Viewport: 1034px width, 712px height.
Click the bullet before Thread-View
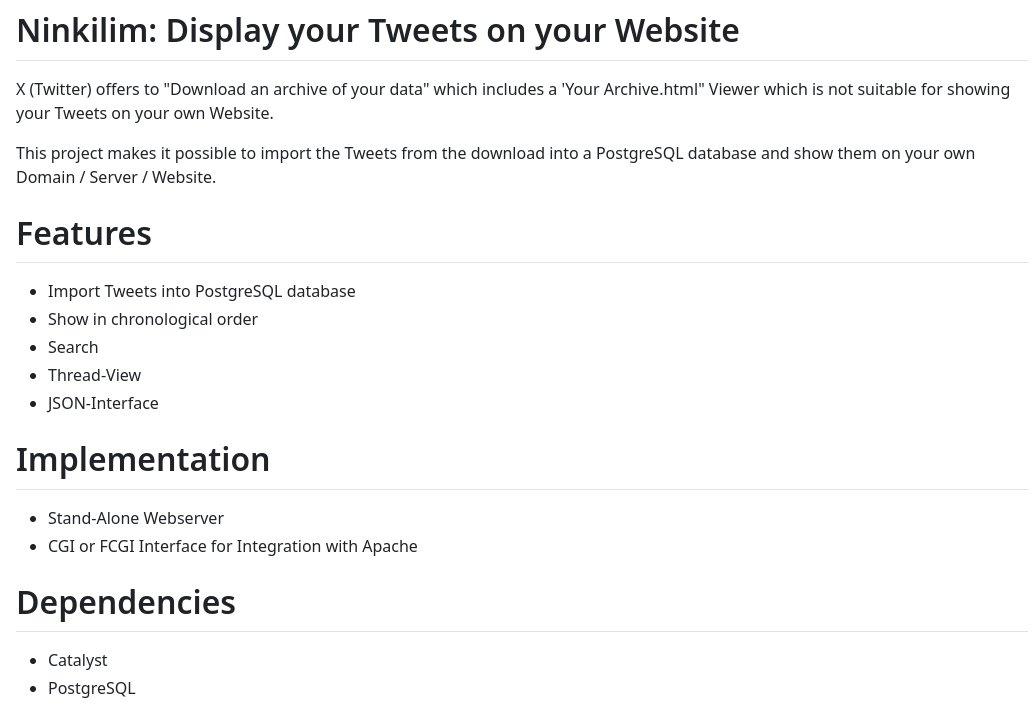tap(34, 376)
